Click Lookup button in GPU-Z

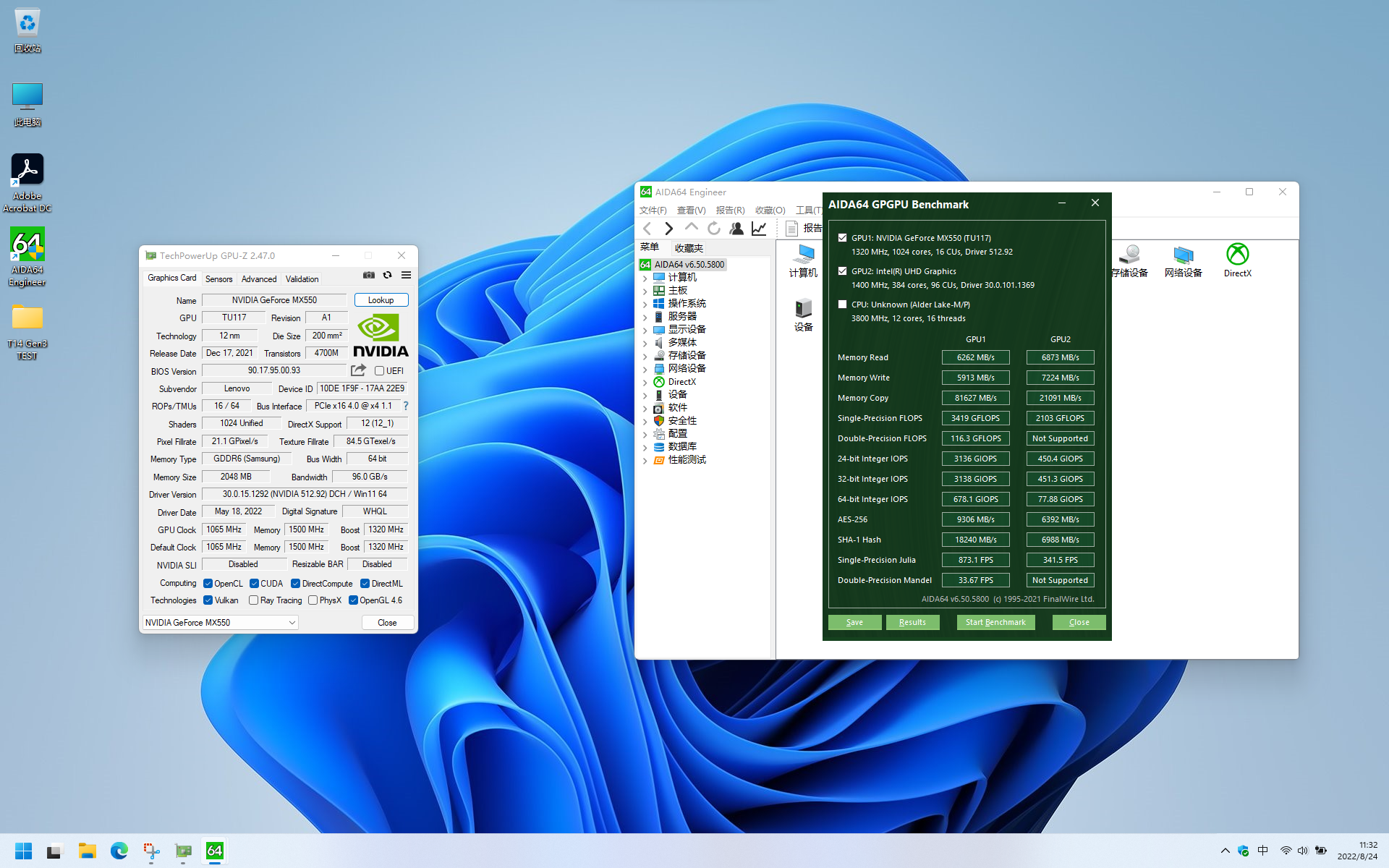pos(381,300)
